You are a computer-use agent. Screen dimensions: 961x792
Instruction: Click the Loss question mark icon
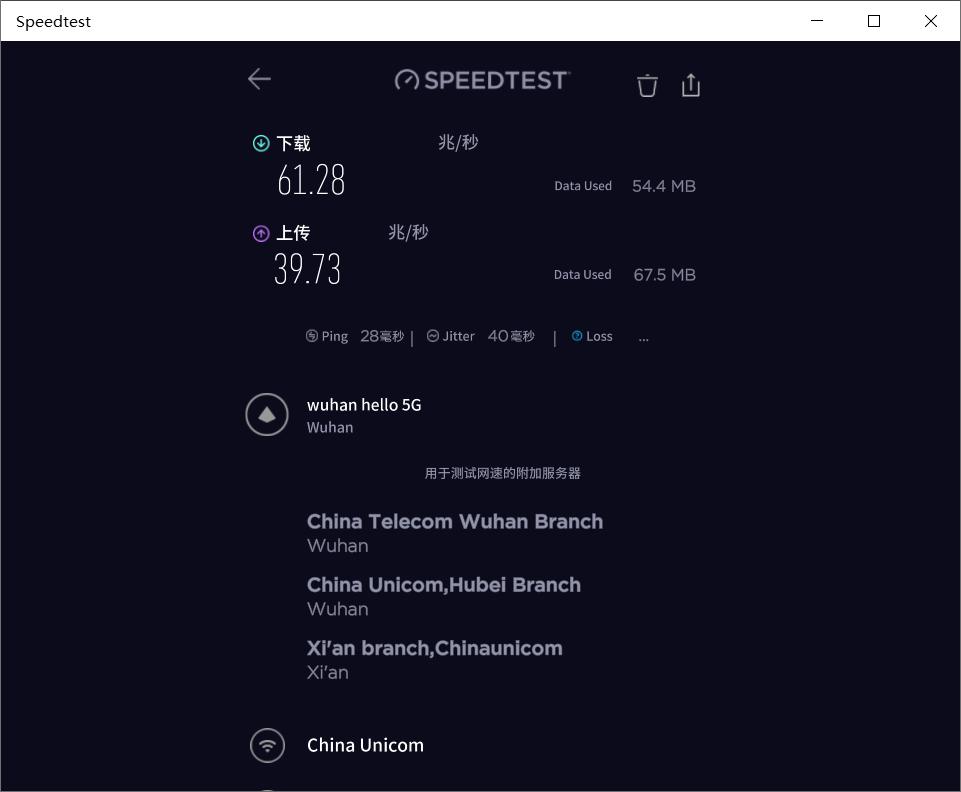[x=577, y=336]
